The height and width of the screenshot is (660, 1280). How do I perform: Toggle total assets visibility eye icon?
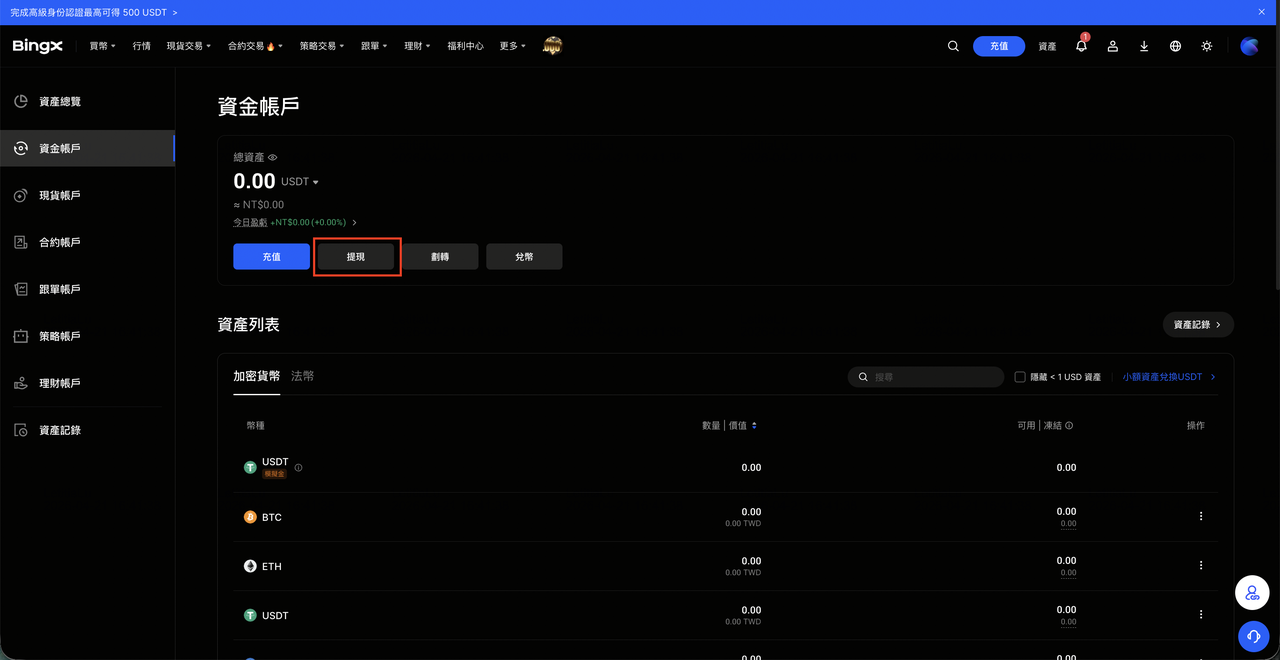tap(273, 158)
